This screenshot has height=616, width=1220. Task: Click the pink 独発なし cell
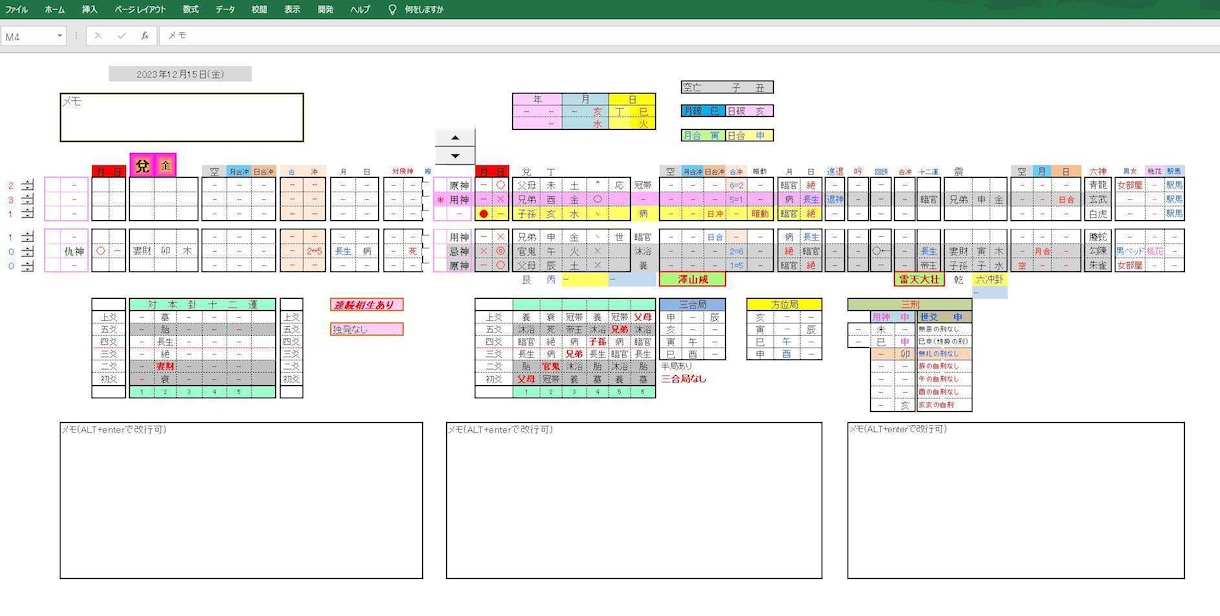point(367,329)
